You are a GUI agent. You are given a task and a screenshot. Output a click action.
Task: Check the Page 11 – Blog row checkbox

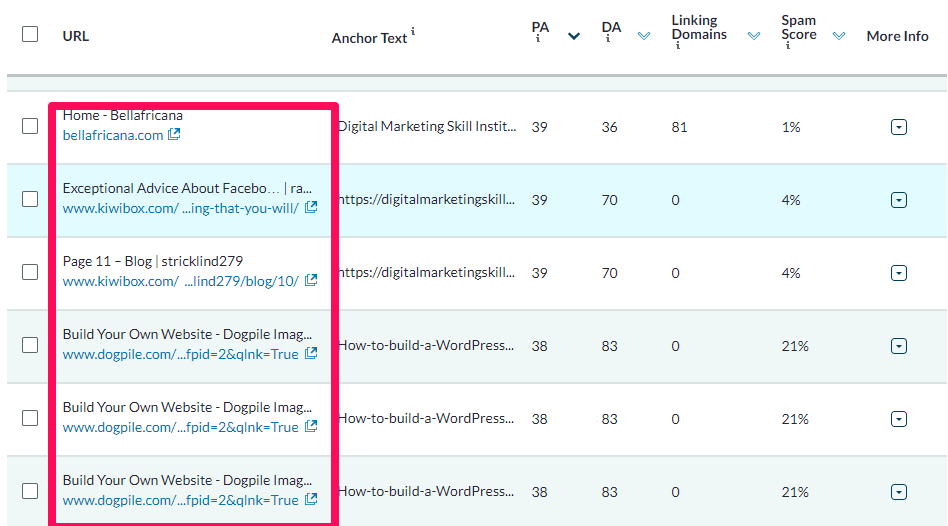30,272
